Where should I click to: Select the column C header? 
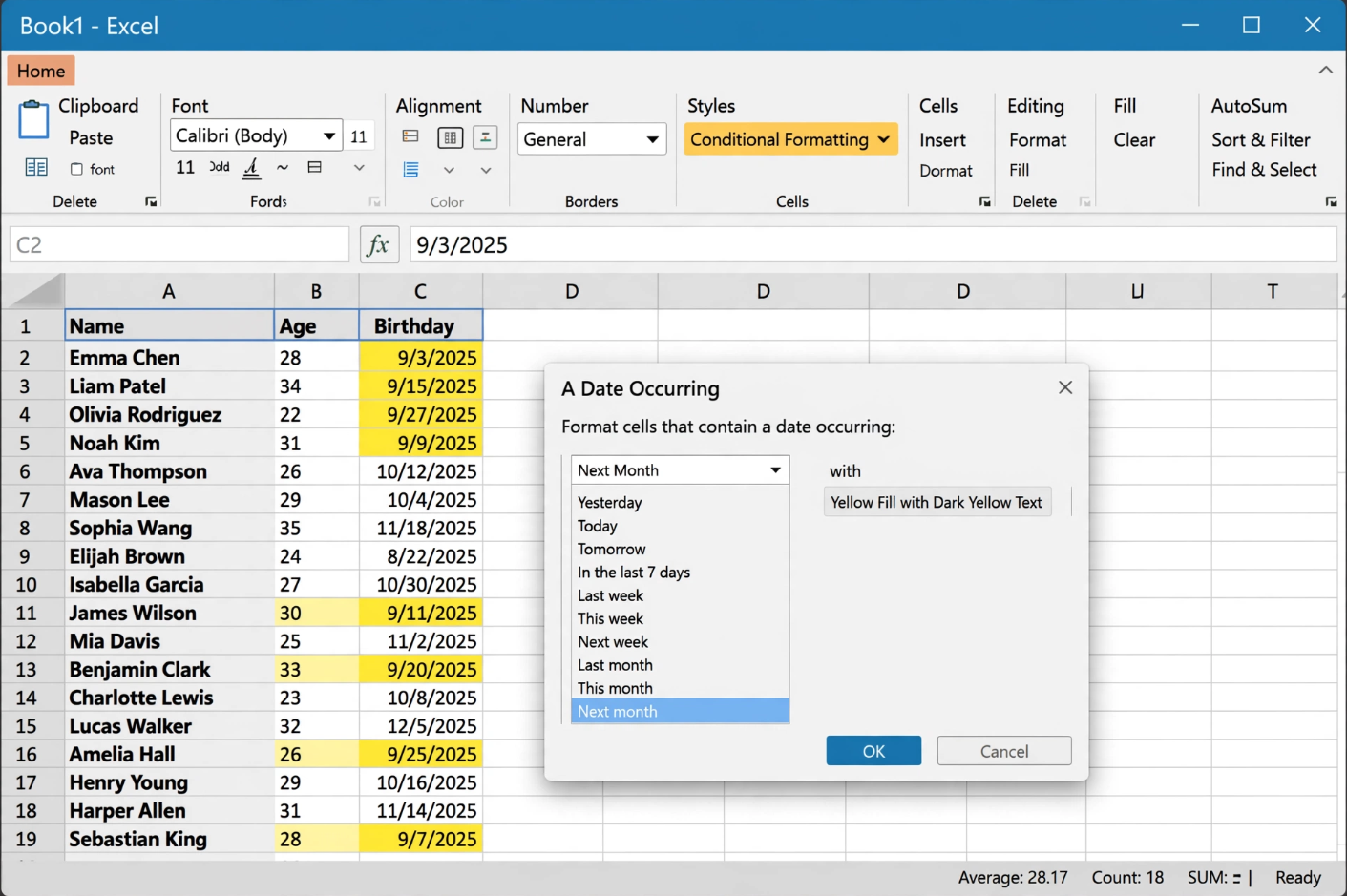coord(420,291)
